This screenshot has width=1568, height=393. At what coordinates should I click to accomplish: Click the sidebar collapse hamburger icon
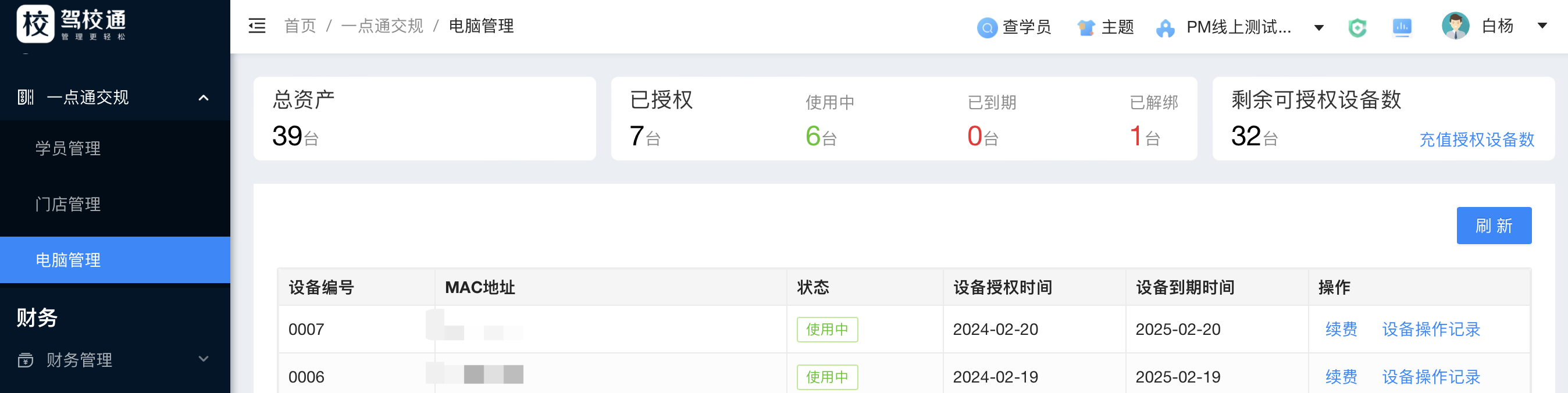257,26
